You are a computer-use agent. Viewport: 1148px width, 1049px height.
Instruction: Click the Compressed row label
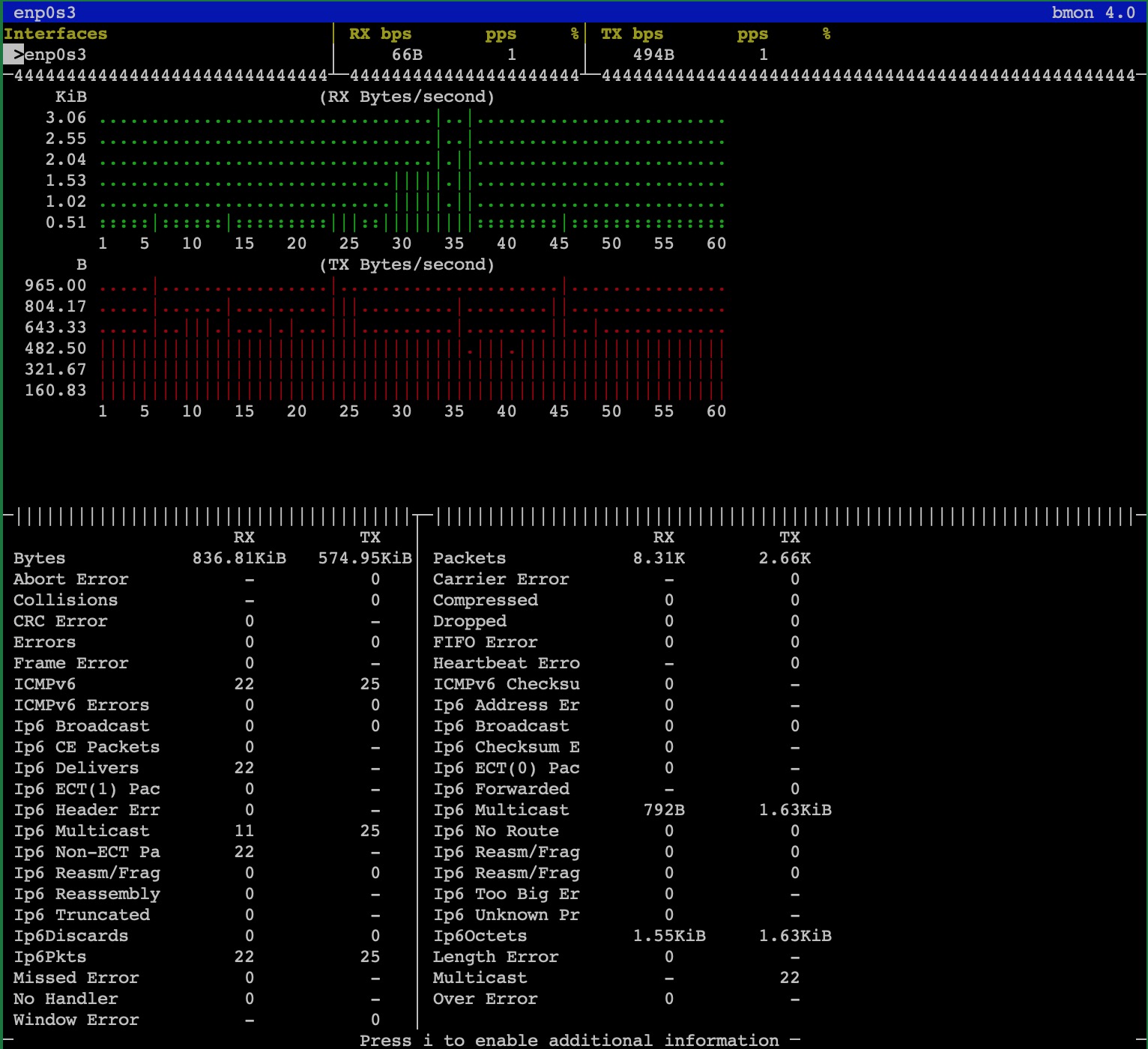486,600
